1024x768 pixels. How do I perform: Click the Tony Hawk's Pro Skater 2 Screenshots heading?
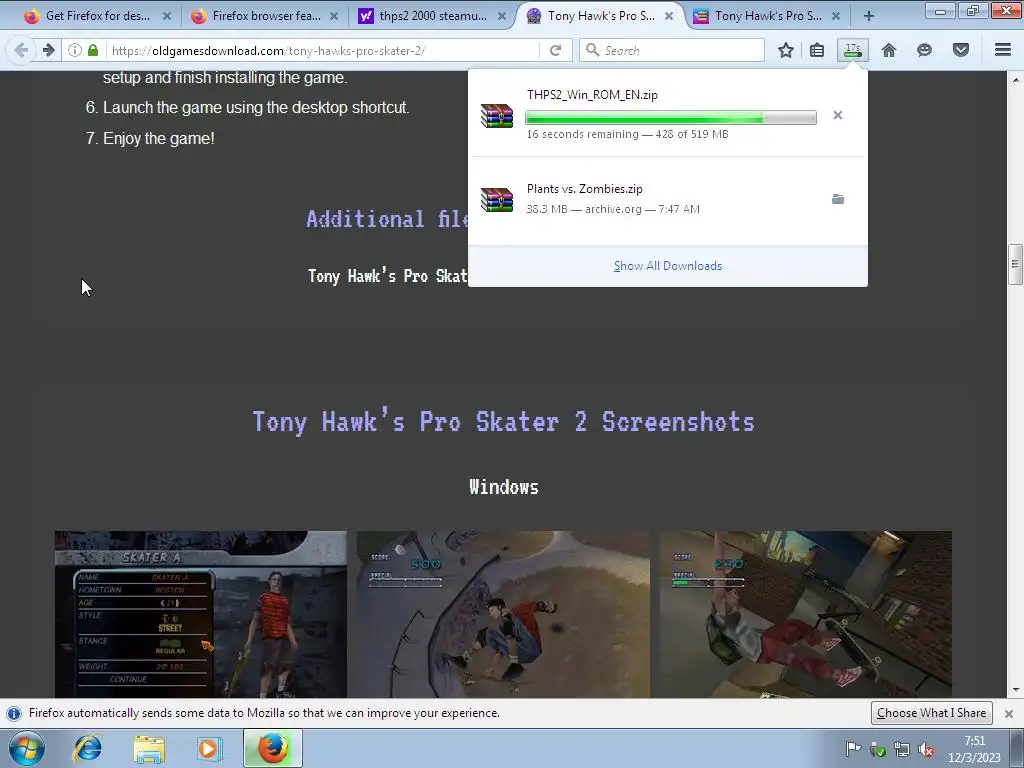504,422
